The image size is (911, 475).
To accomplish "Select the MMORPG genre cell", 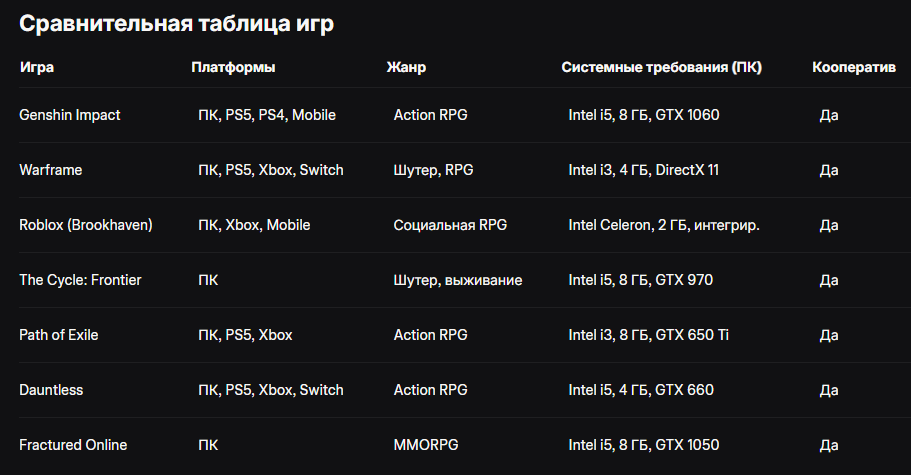I will [x=426, y=445].
